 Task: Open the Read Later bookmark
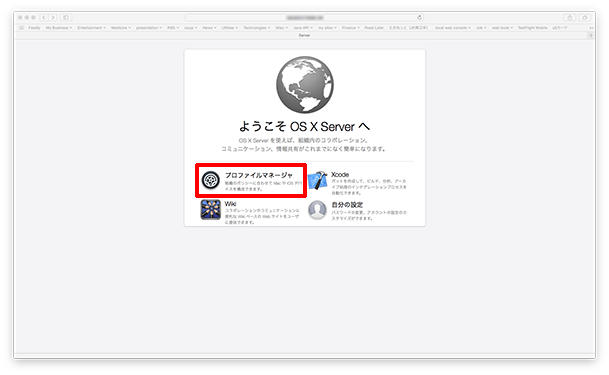click(374, 28)
